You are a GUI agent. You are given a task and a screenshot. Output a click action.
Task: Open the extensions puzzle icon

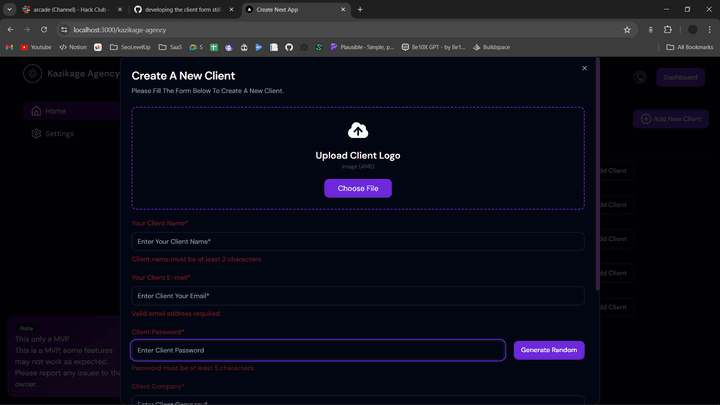coord(668,30)
